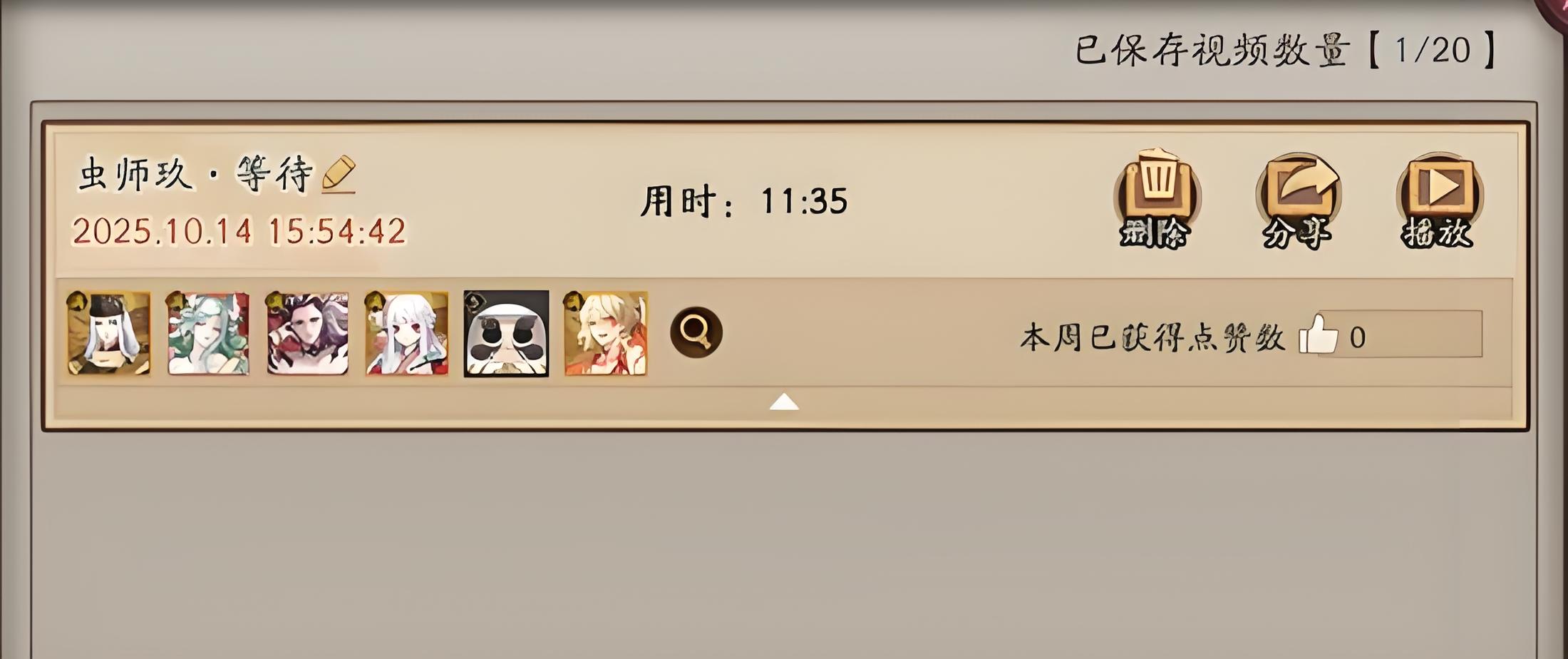Image resolution: width=1568 pixels, height=659 pixels.
Task: Click the 本周已获得点赞数 label
Action: point(1152,337)
